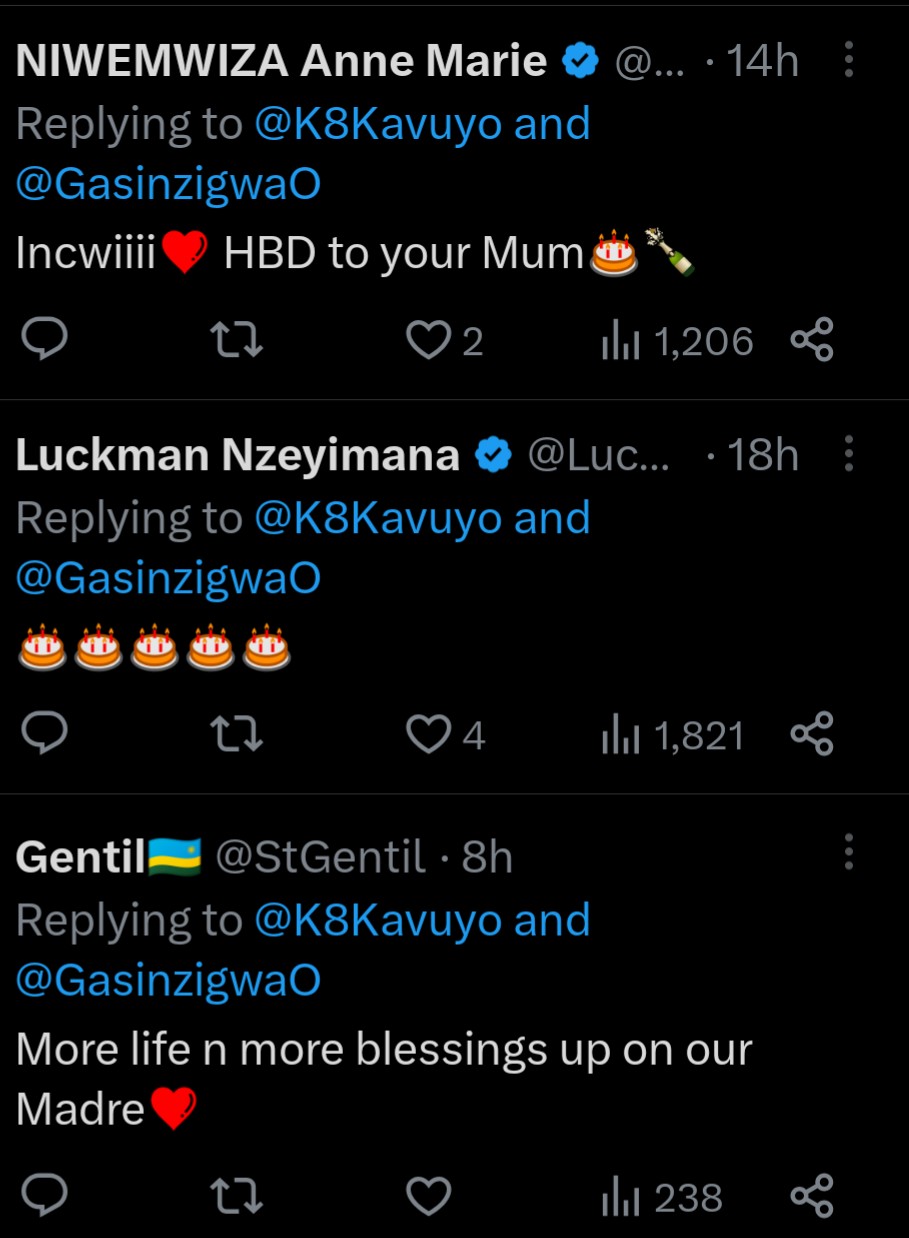909x1238 pixels.
Task: Open more options for NIWEMWIZA's tweet
Action: (x=848, y=62)
